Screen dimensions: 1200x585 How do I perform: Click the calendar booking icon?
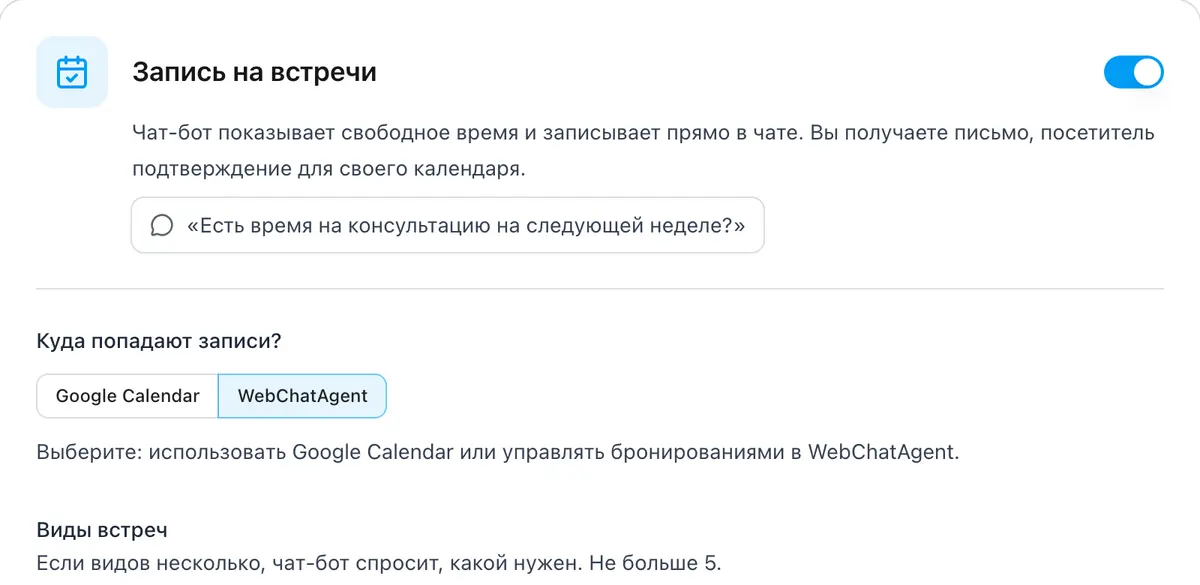(x=72, y=72)
